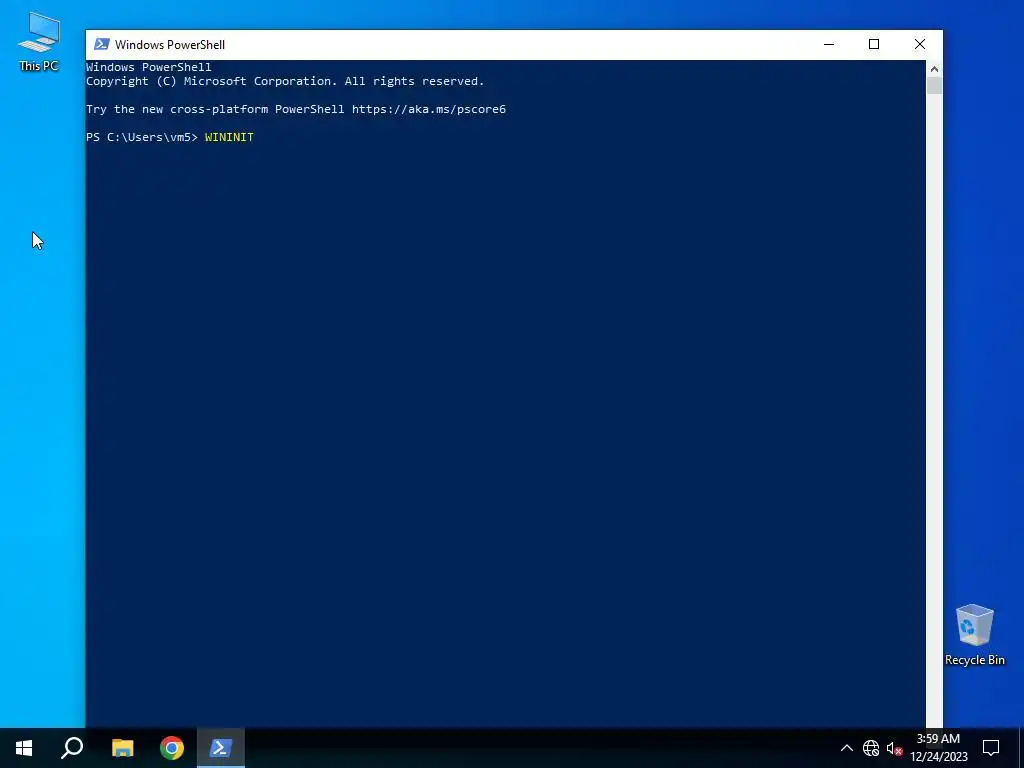Click the PowerShell scrollbar thumb
The width and height of the screenshot is (1024, 768).
pyautogui.click(x=934, y=86)
